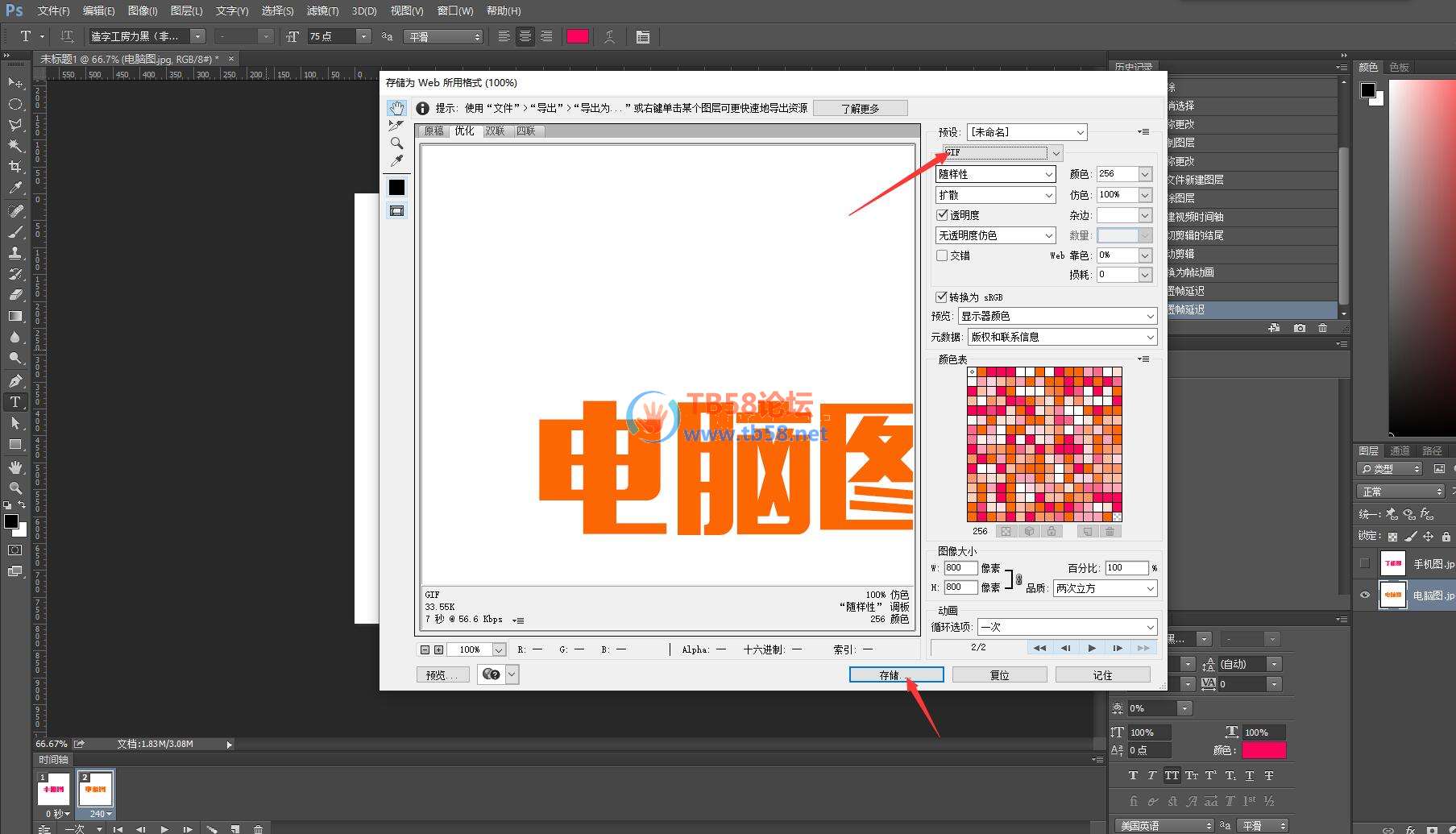
Task: Select the Eraser tool
Action: point(15,295)
